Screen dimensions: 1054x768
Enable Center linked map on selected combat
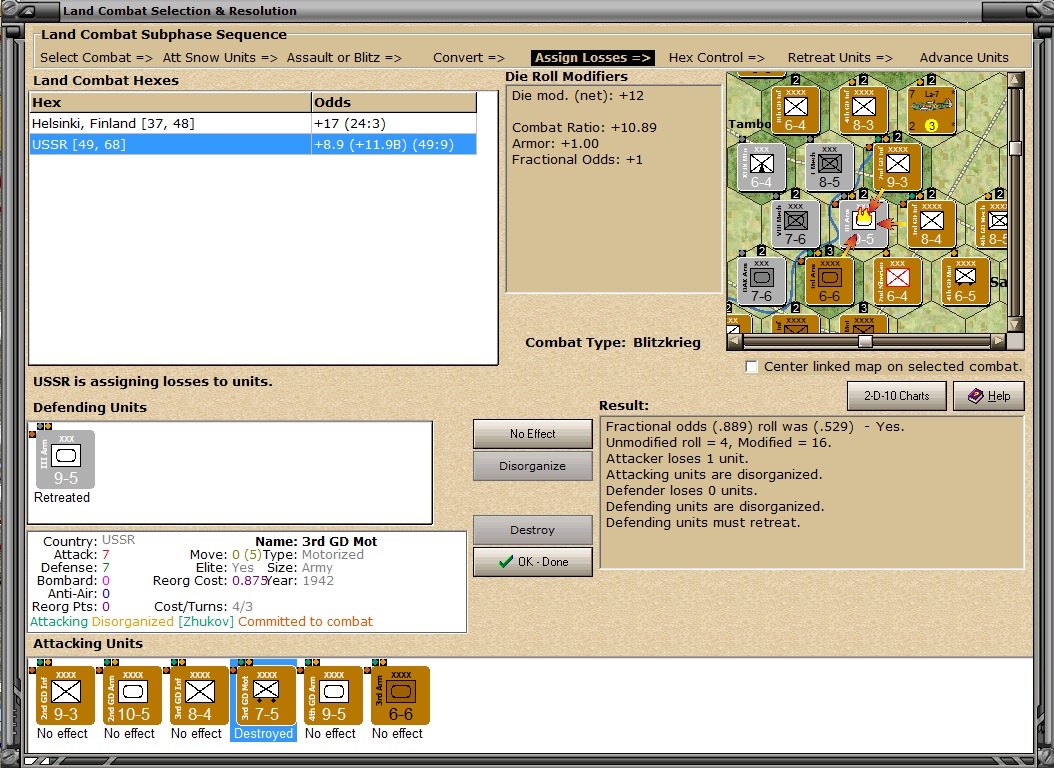[752, 367]
